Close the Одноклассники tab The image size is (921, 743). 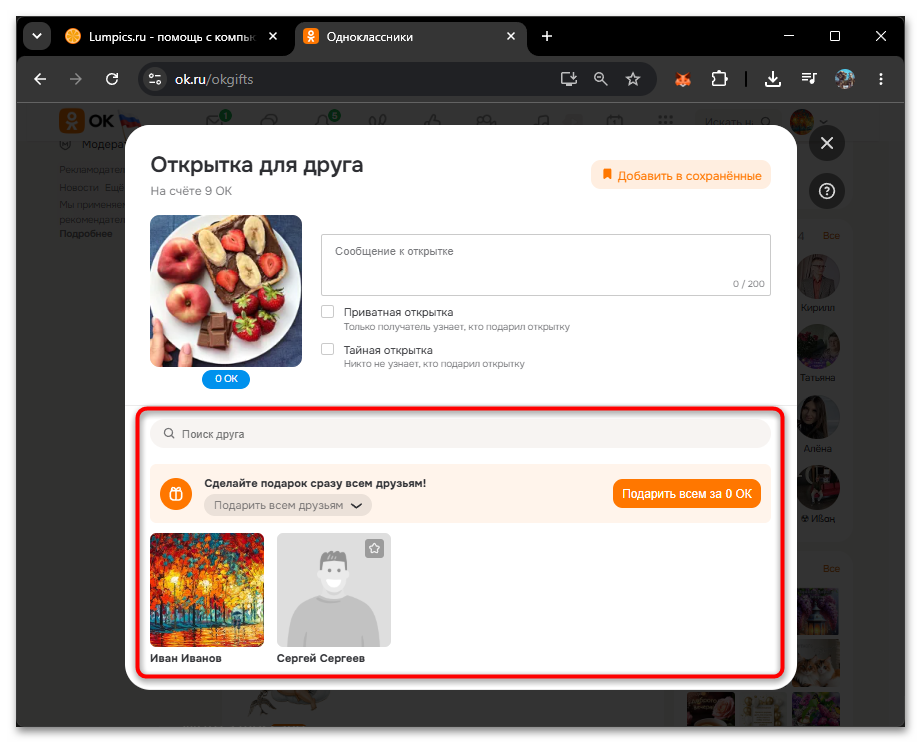510,36
